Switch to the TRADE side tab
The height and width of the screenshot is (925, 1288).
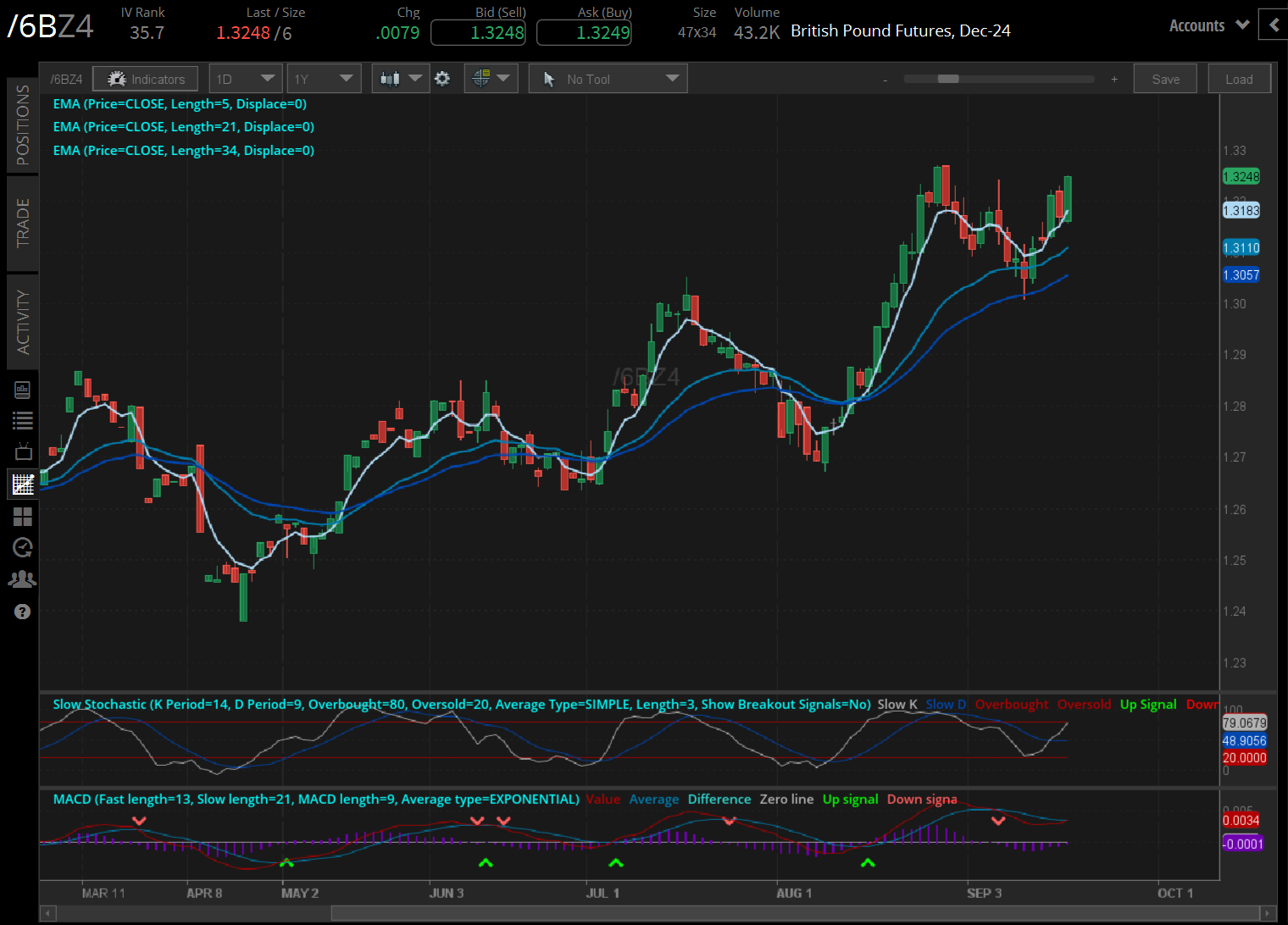[23, 223]
